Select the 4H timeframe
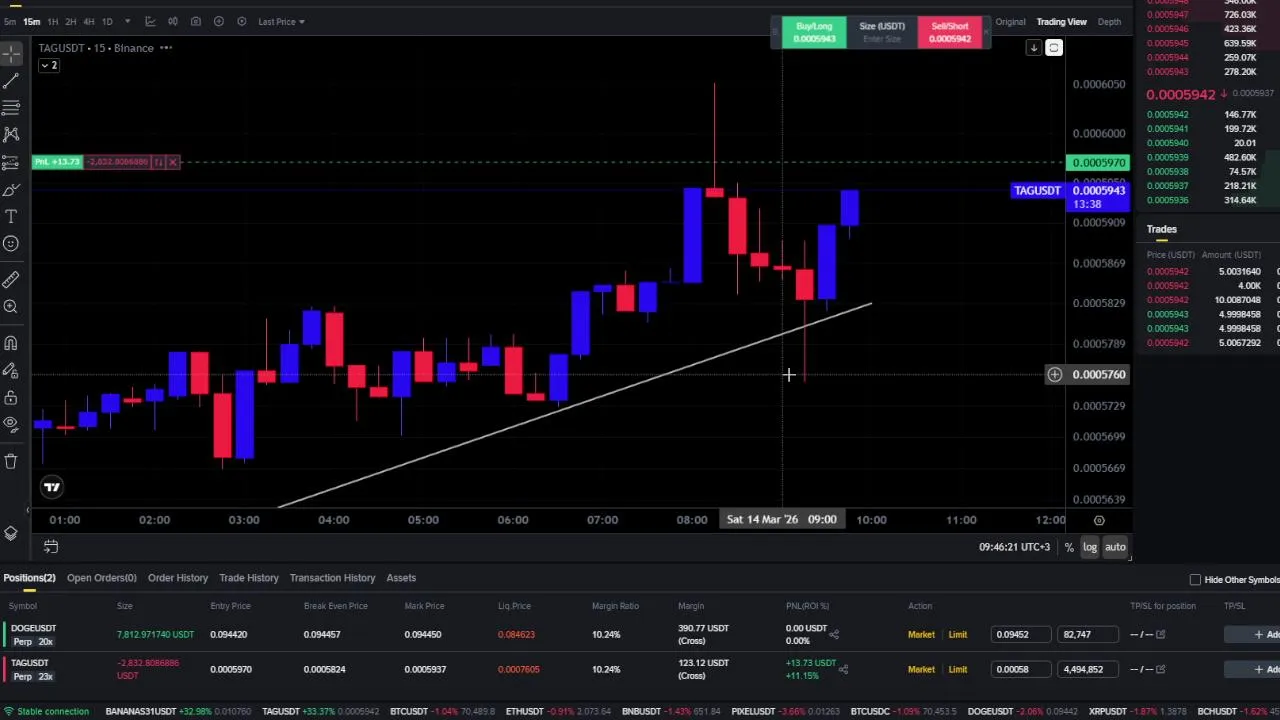The height and width of the screenshot is (720, 1280). click(x=89, y=21)
